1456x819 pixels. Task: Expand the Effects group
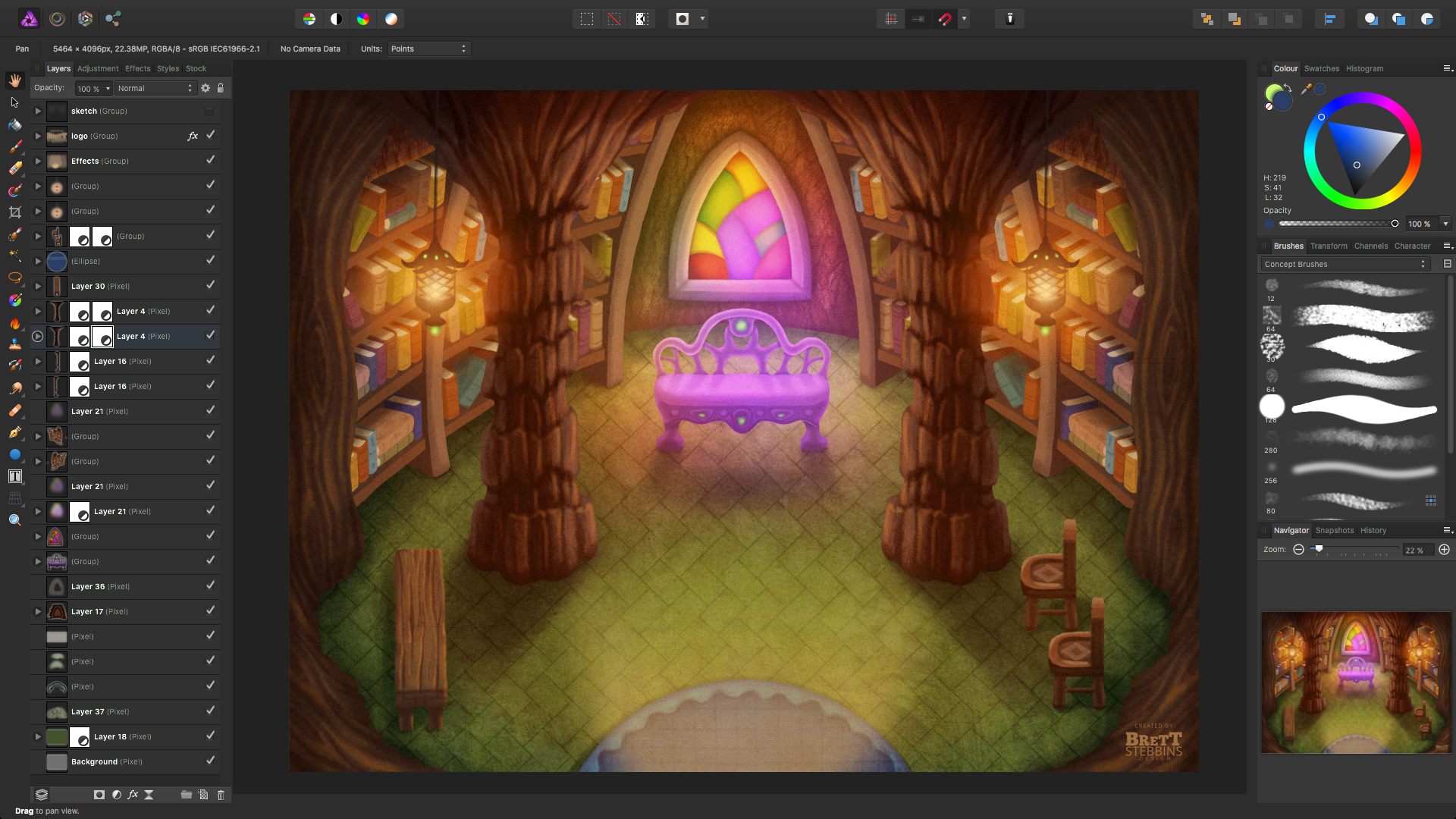point(38,161)
